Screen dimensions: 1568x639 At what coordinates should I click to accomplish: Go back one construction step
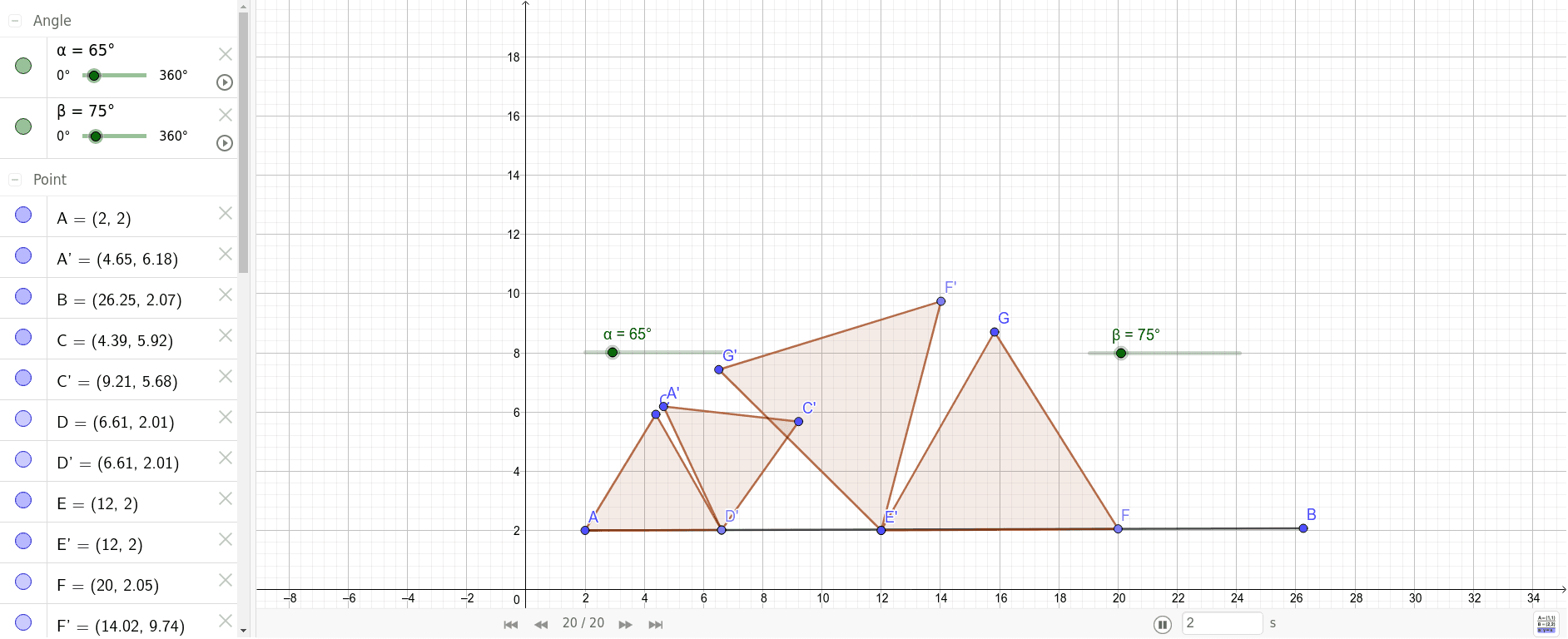(x=541, y=625)
